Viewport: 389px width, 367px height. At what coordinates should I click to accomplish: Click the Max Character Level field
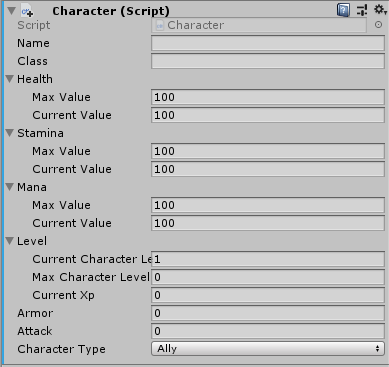[x=268, y=277]
